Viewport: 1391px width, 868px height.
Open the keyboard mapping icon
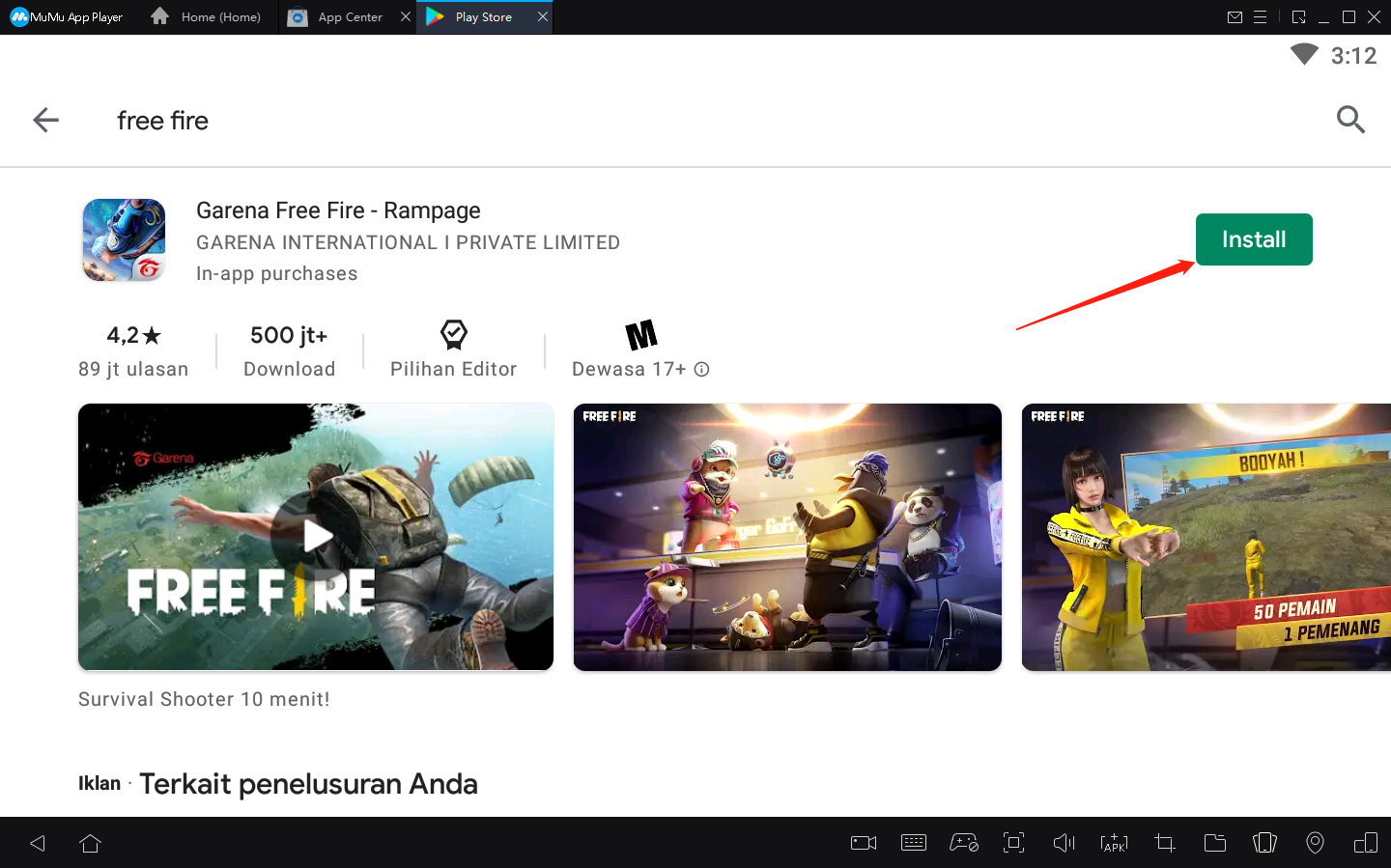pyautogui.click(x=914, y=843)
